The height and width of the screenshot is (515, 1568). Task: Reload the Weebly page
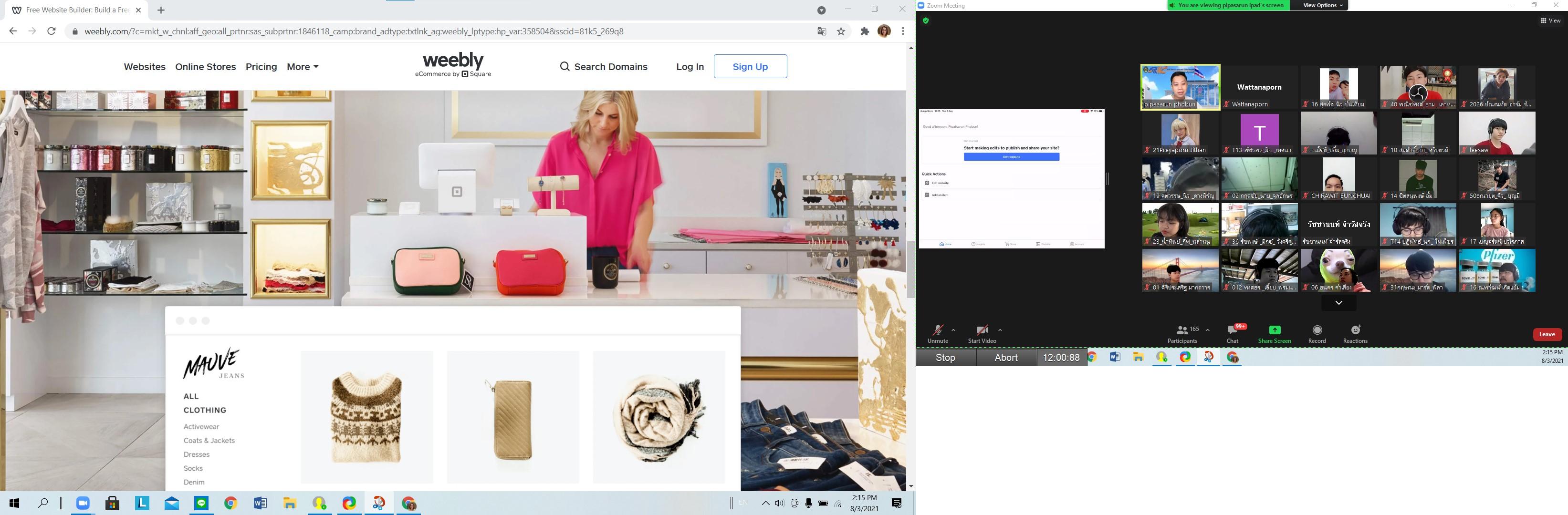pyautogui.click(x=52, y=31)
